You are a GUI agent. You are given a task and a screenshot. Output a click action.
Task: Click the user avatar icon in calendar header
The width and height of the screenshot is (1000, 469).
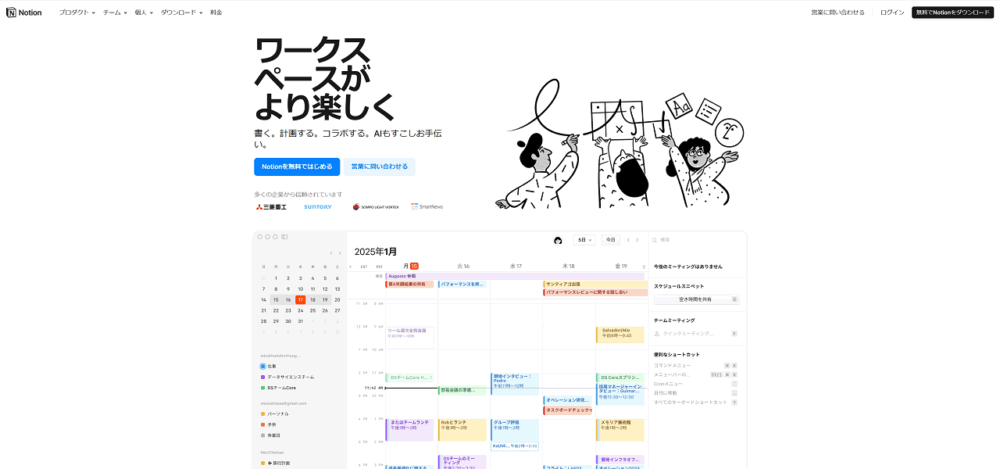pos(558,240)
